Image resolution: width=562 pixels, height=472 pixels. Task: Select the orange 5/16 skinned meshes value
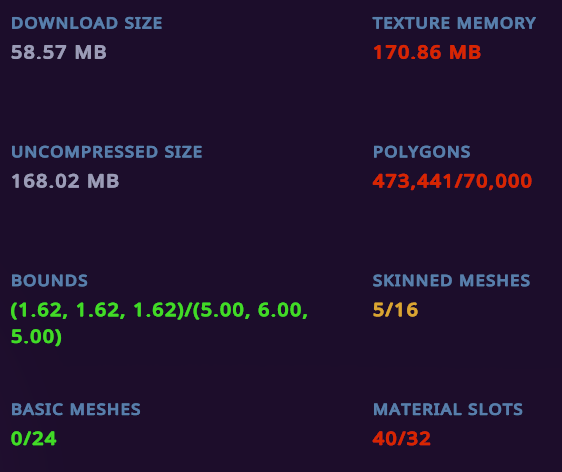coord(395,310)
